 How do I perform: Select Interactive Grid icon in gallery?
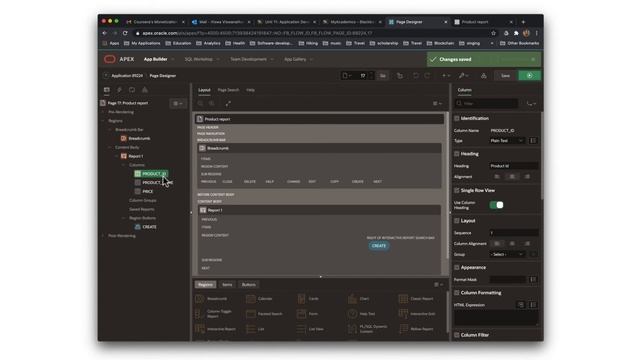pos(403,314)
